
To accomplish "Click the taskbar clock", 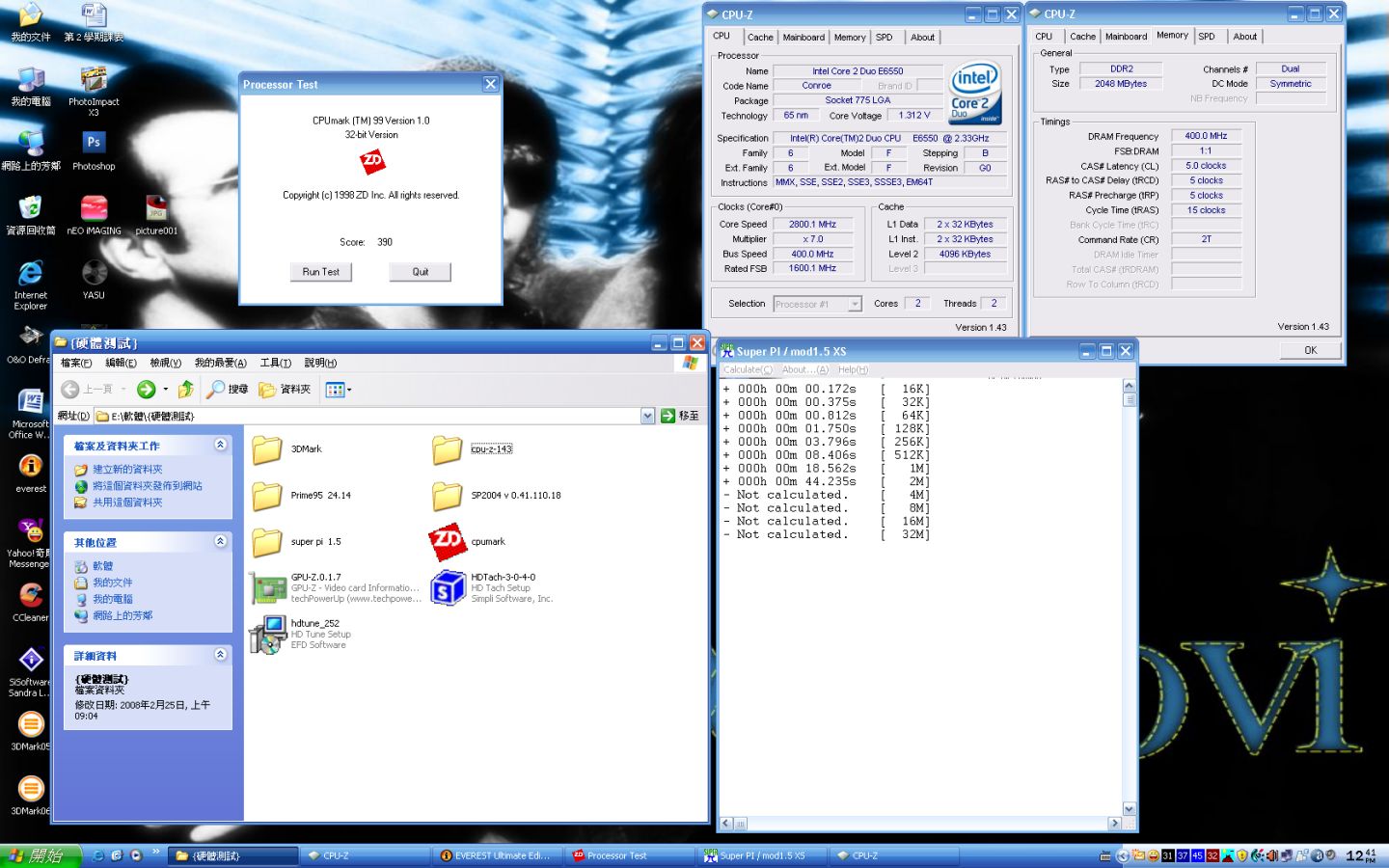I will tap(1360, 855).
